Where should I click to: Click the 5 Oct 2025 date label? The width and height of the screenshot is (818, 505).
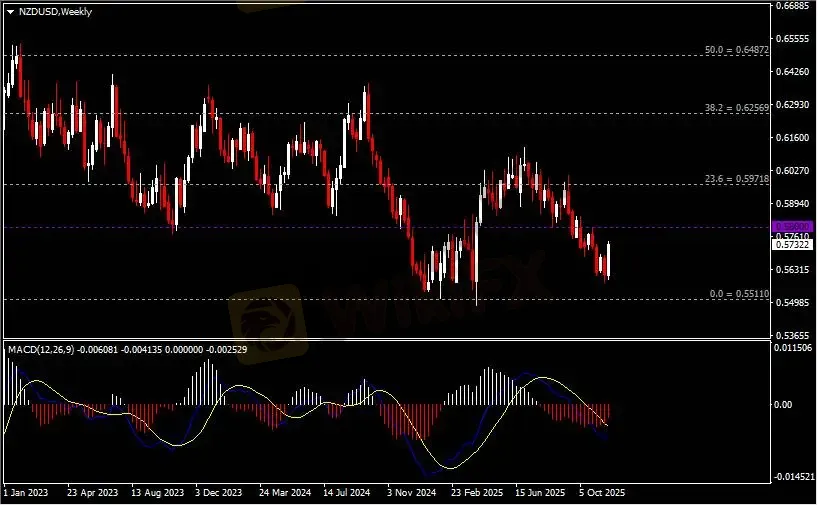click(x=601, y=493)
